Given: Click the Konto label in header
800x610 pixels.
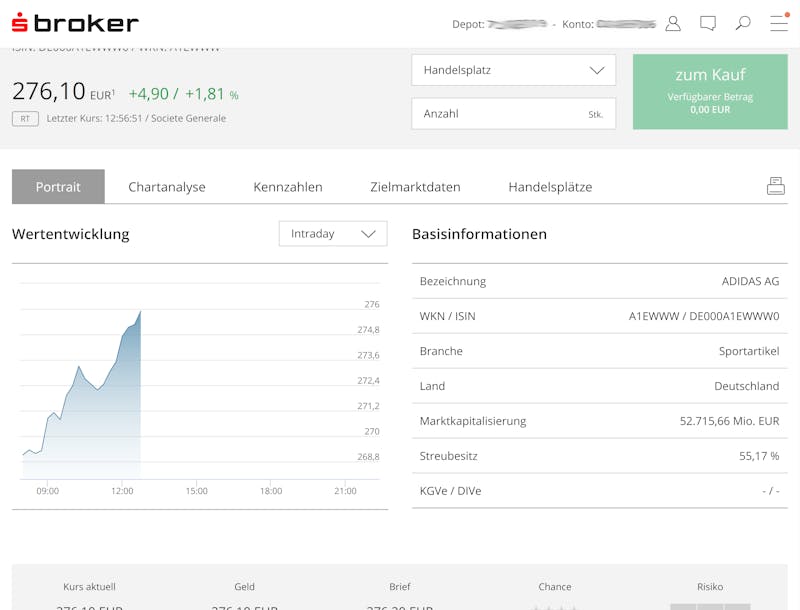Looking at the screenshot, I should pyautogui.click(x=578, y=24).
